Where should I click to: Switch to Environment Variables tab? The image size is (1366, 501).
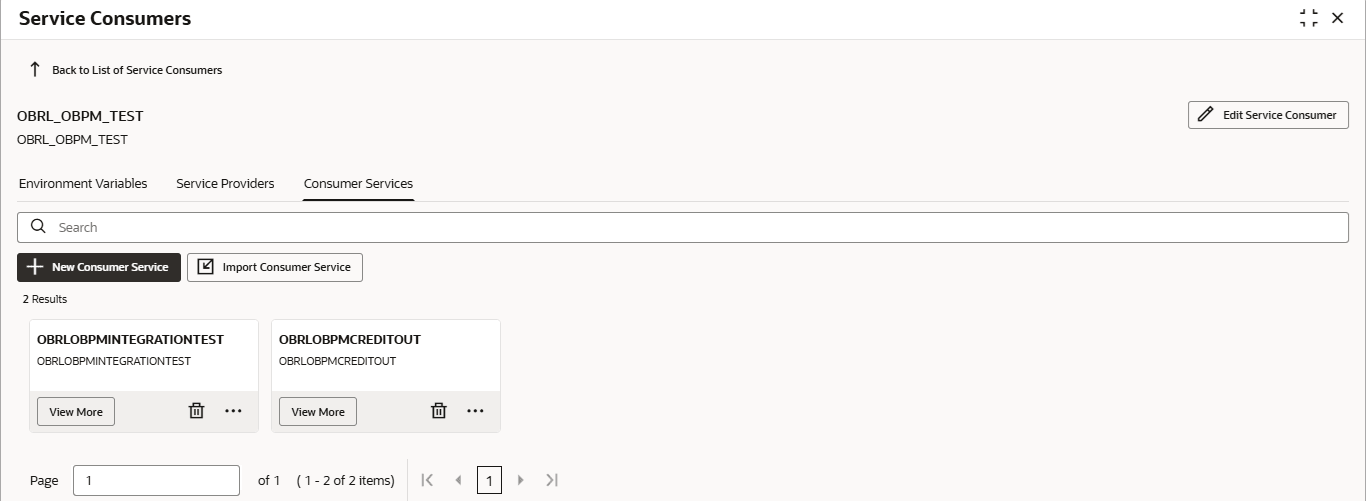coord(83,184)
